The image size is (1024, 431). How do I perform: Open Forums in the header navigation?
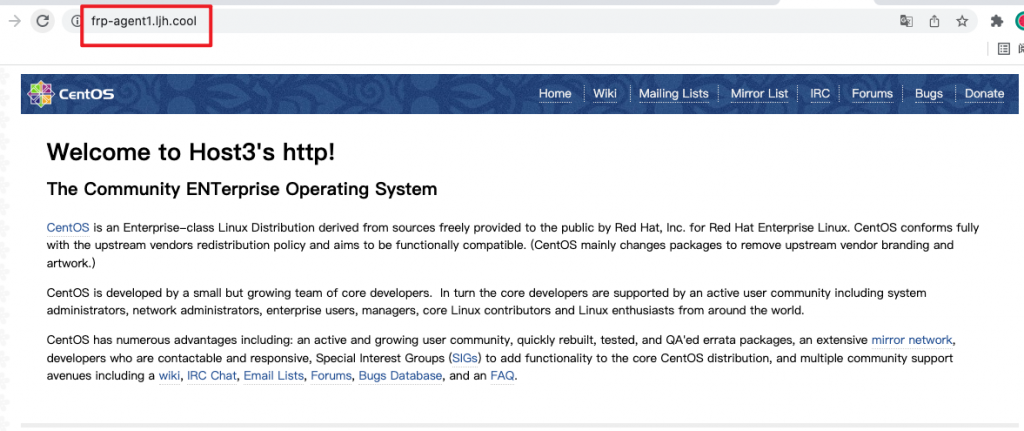872,93
